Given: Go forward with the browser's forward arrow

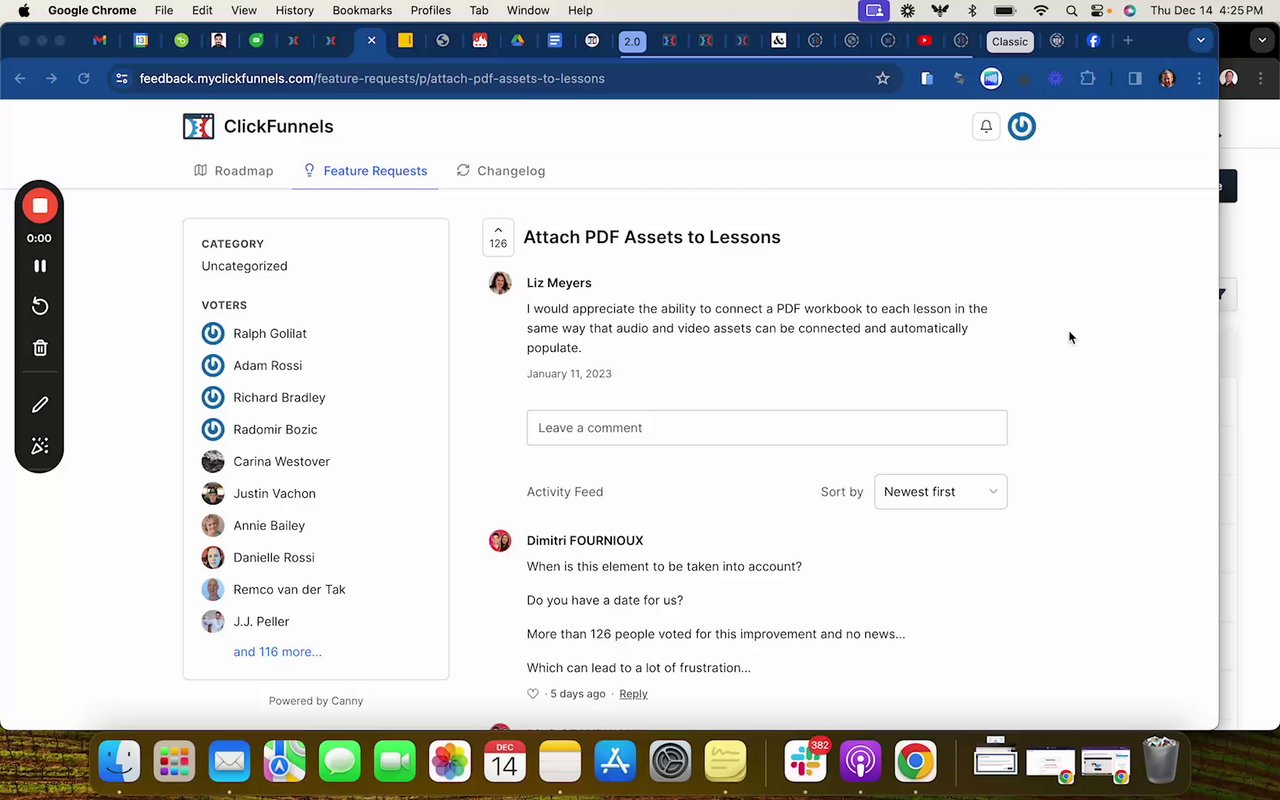Looking at the screenshot, I should point(51,78).
